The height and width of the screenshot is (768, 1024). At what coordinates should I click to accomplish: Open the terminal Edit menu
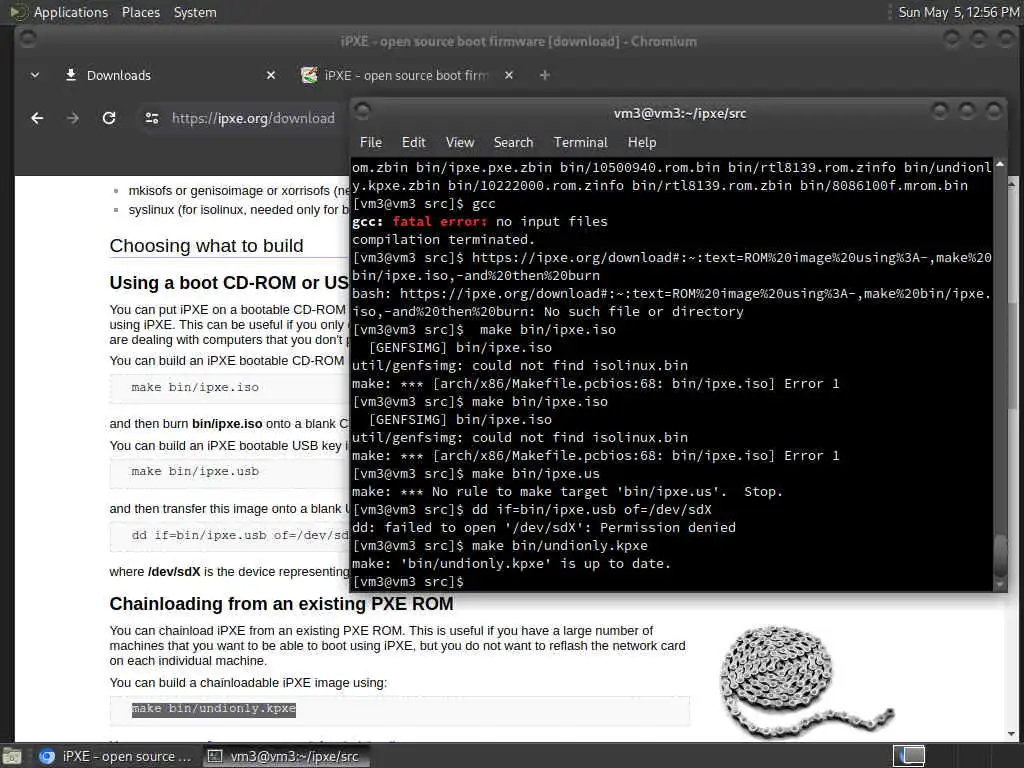click(x=413, y=142)
